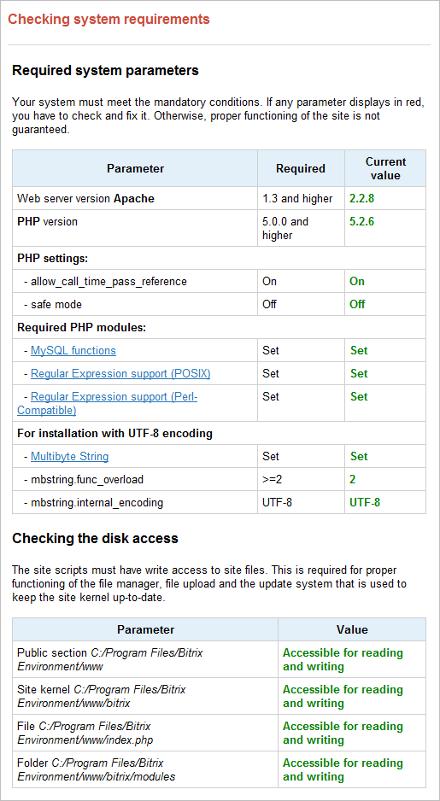Click the index.php file path cell
The image size is (440, 801).
[146, 733]
